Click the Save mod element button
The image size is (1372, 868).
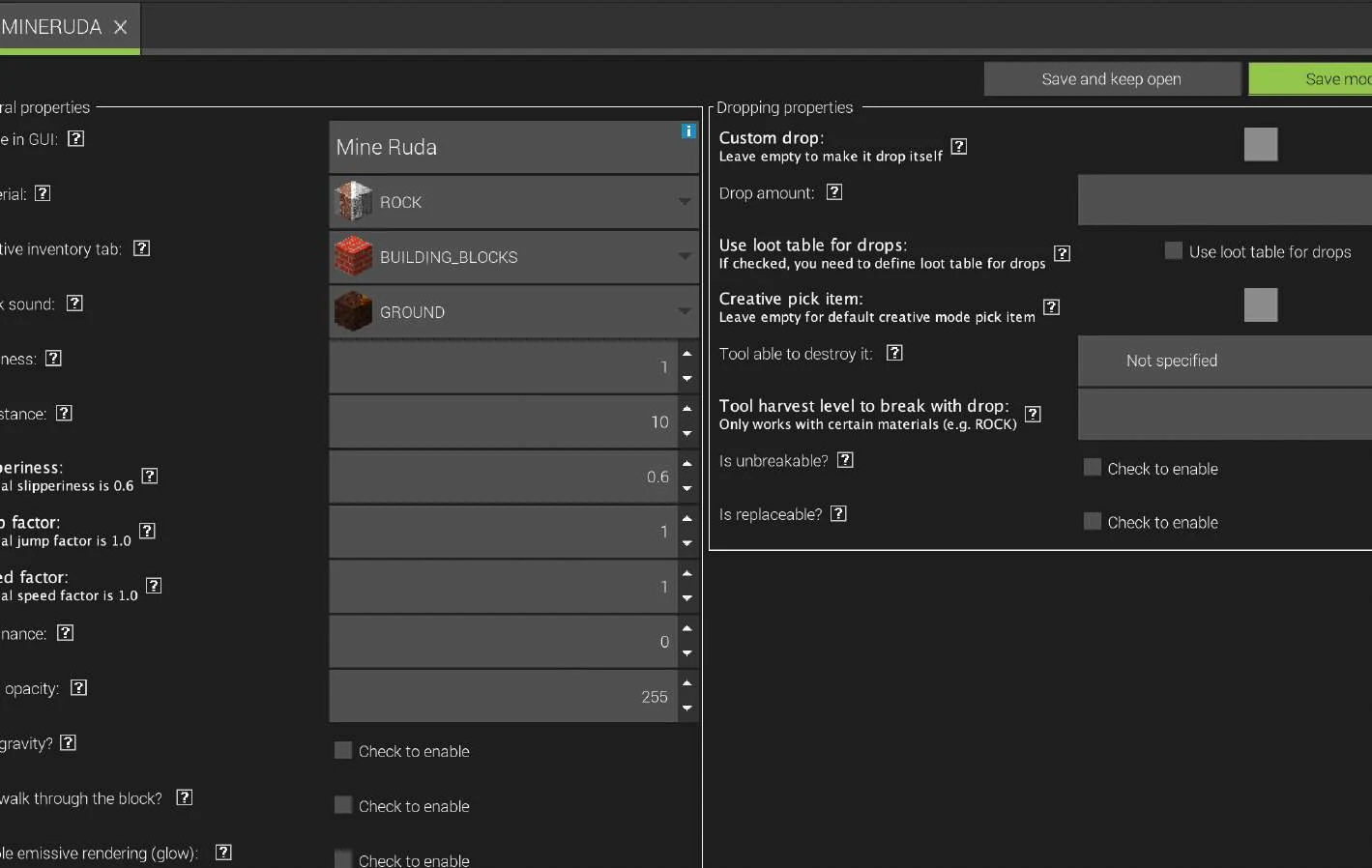[x=1311, y=79]
